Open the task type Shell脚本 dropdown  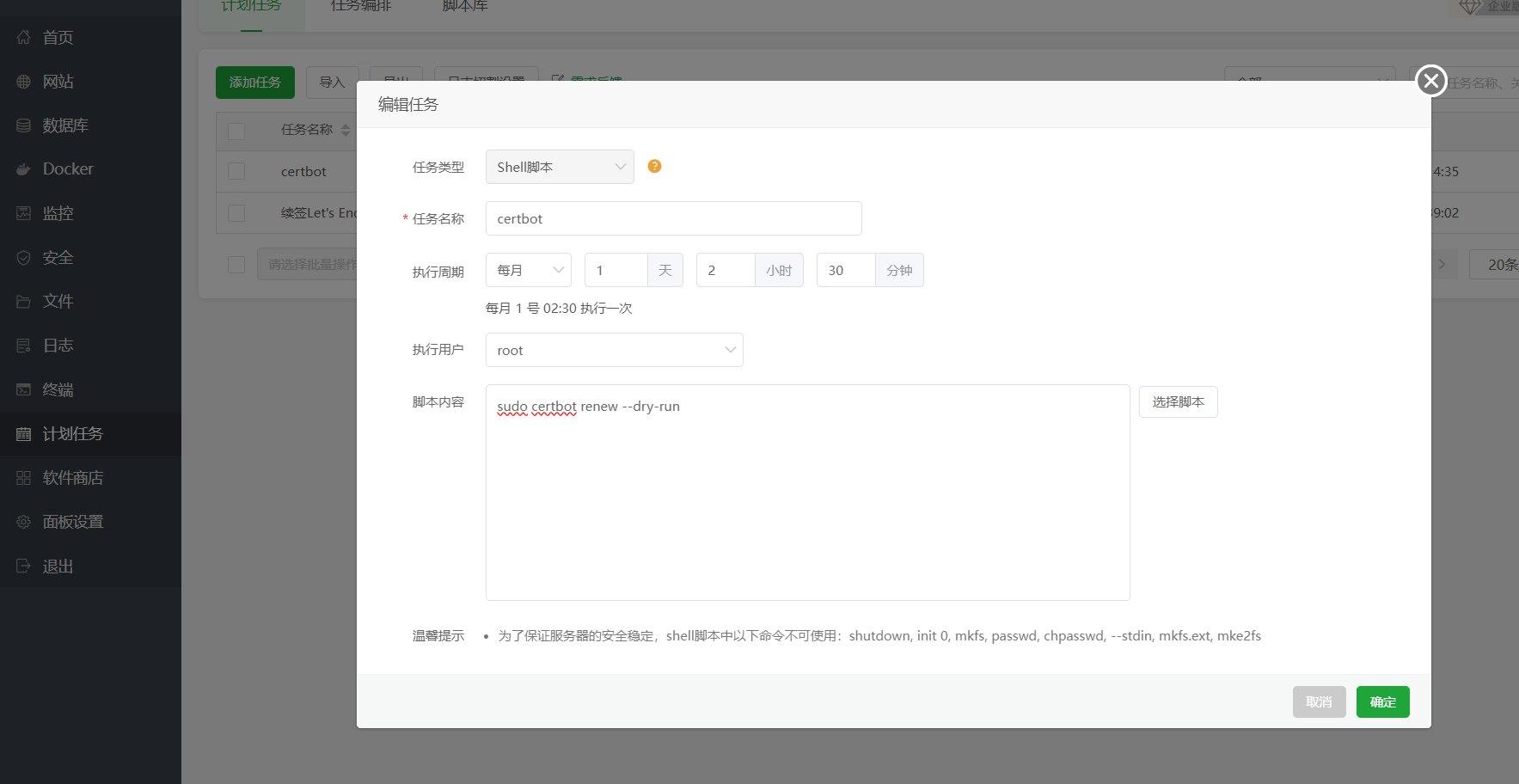[560, 167]
